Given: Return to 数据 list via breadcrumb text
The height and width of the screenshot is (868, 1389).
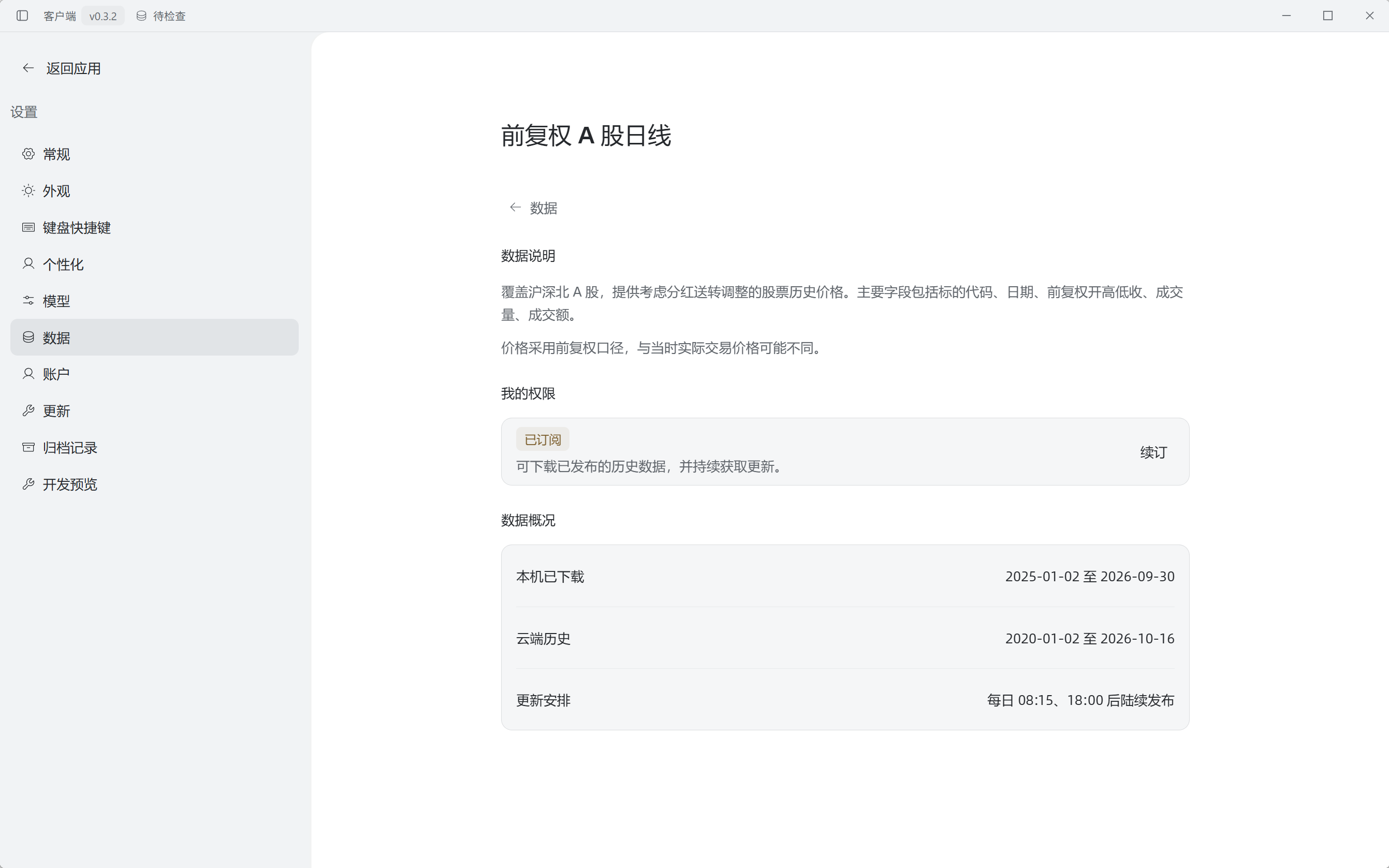Looking at the screenshot, I should point(543,208).
